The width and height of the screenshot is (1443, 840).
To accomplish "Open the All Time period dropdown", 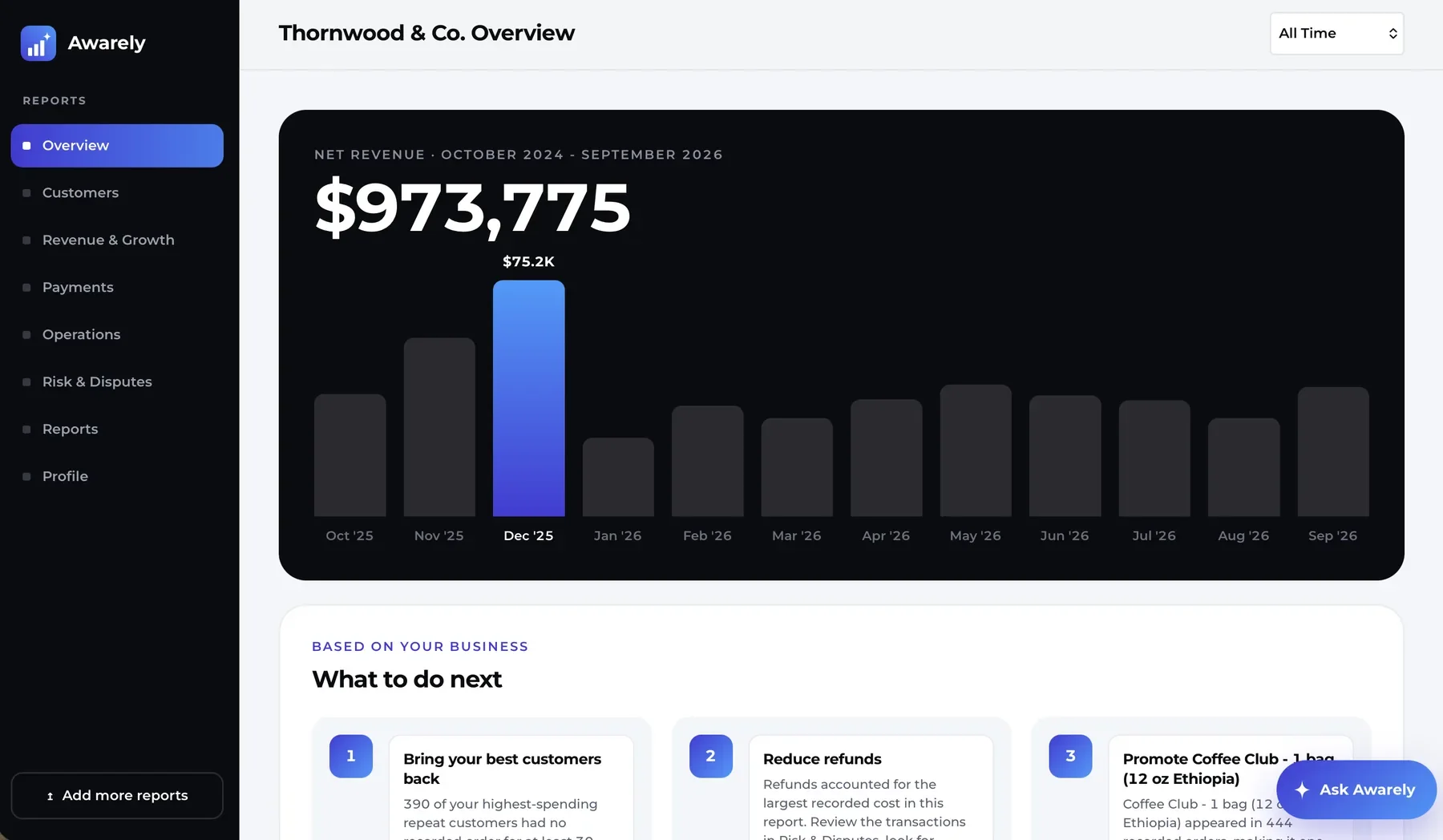I will tap(1336, 34).
